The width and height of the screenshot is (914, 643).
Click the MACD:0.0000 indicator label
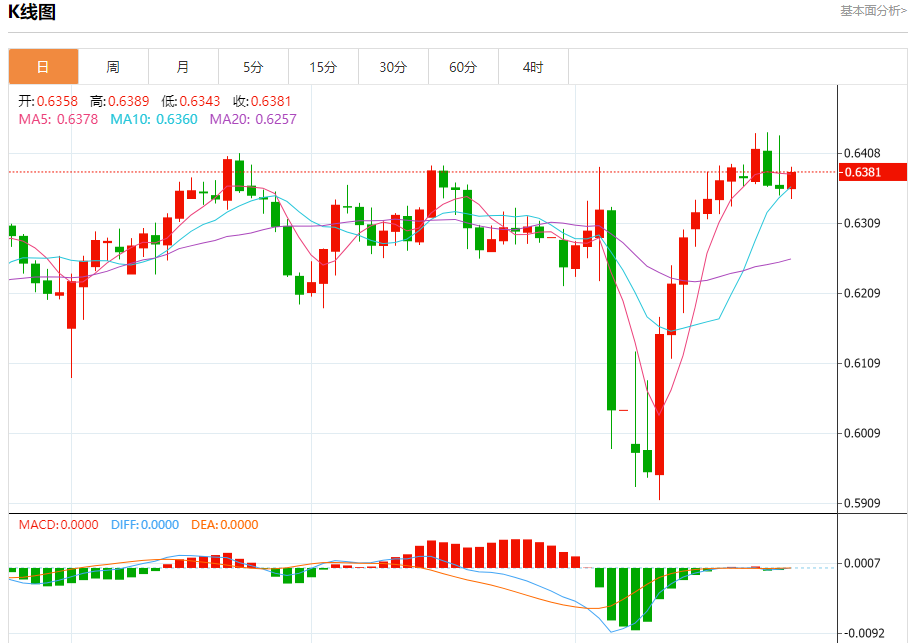coord(58,525)
